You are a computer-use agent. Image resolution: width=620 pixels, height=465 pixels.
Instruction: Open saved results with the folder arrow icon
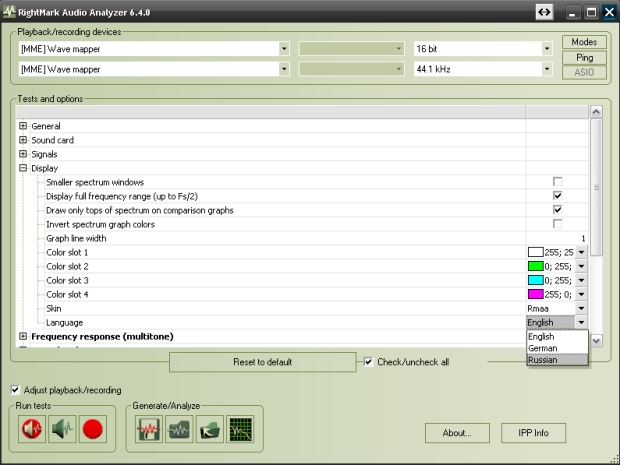coord(210,429)
